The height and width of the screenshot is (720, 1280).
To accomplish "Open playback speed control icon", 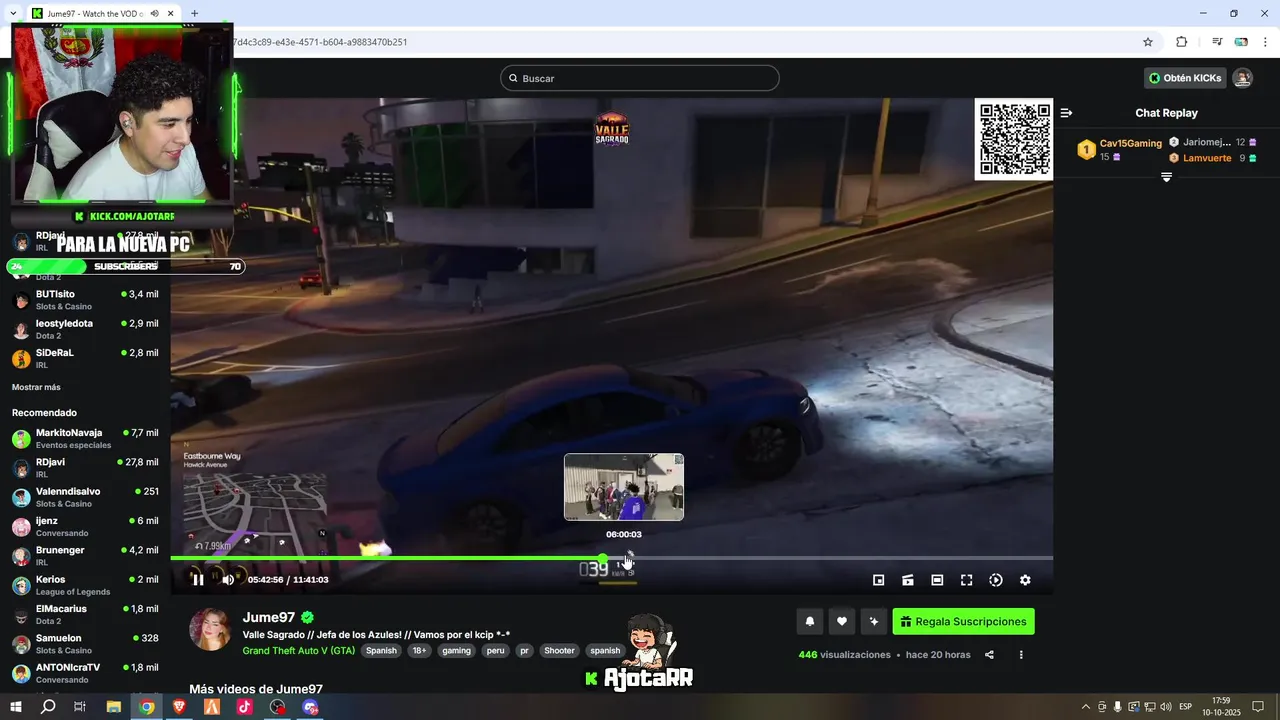I will pos(996,580).
